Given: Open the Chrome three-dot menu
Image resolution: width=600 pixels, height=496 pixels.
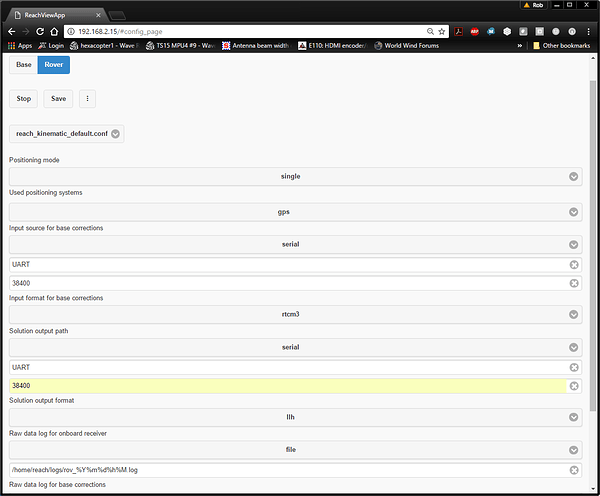Looking at the screenshot, I should [588, 31].
